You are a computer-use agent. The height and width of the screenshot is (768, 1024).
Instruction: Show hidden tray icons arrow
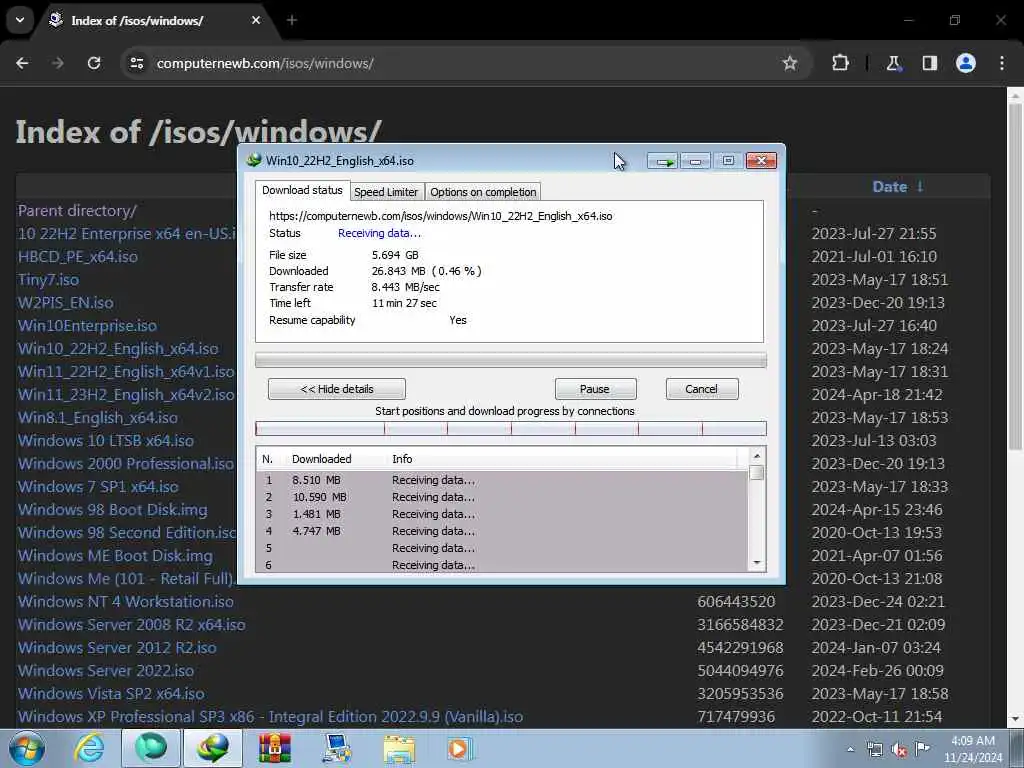[850, 749]
